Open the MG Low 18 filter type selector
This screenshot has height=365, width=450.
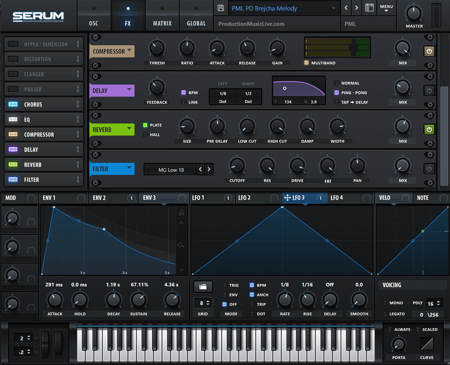click(171, 170)
